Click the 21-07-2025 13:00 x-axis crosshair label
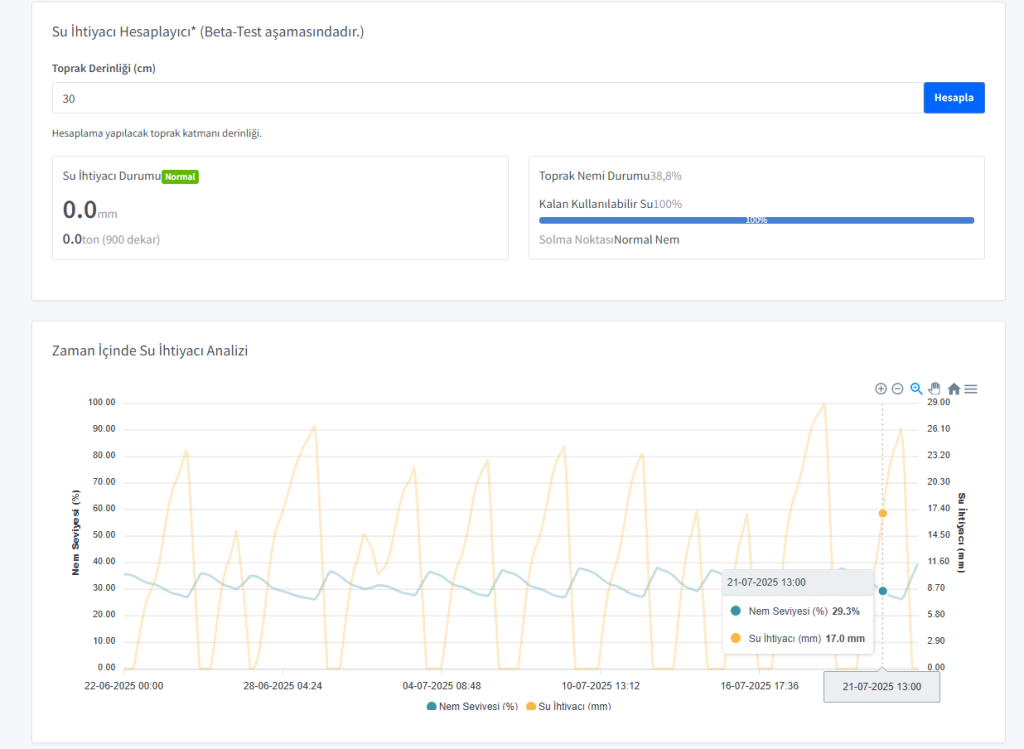 881,687
